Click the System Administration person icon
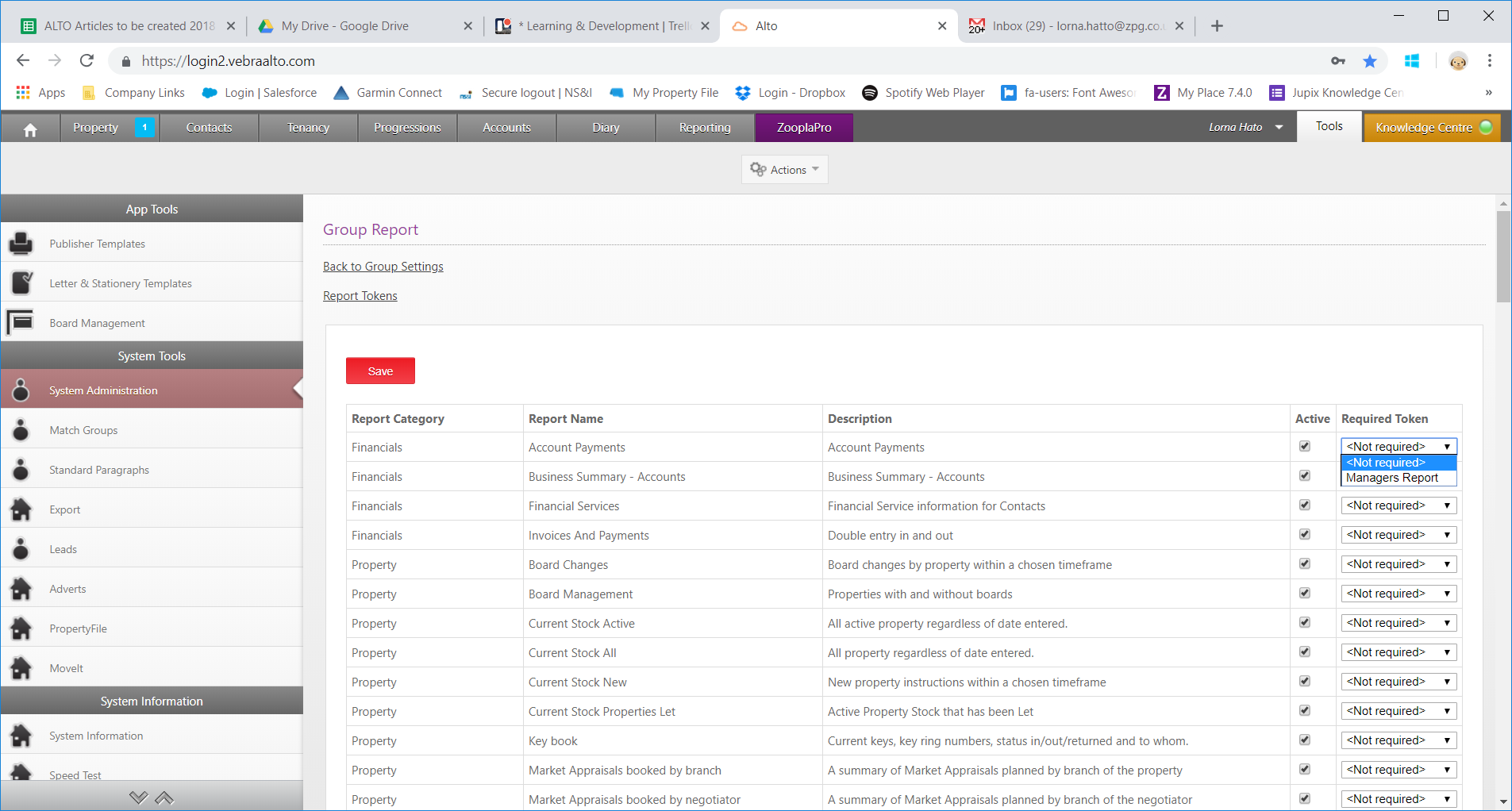Viewport: 1512px width, 811px height. [21, 390]
